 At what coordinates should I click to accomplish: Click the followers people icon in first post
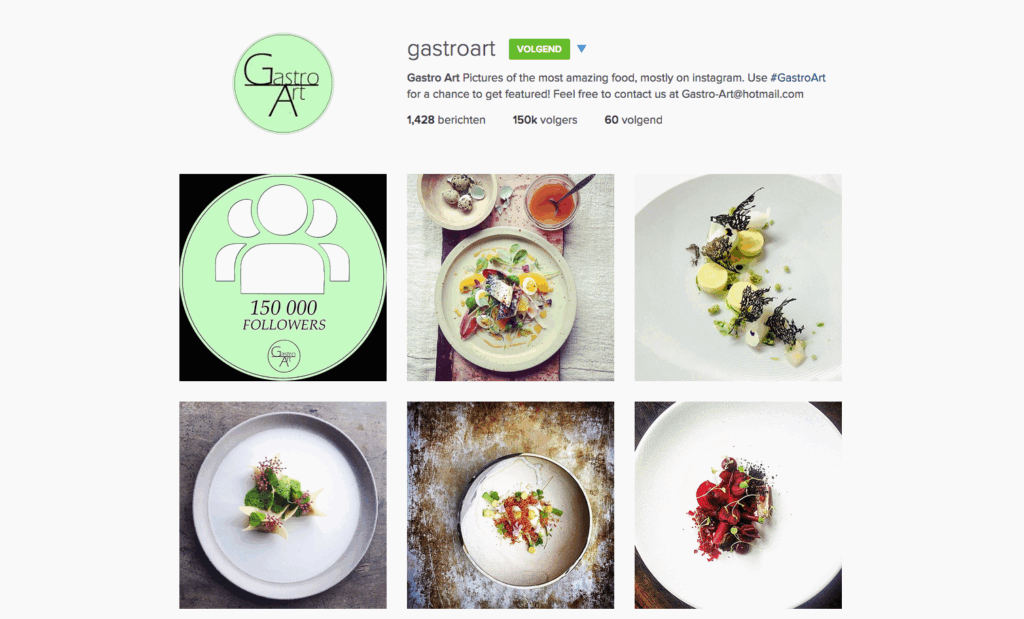point(282,240)
